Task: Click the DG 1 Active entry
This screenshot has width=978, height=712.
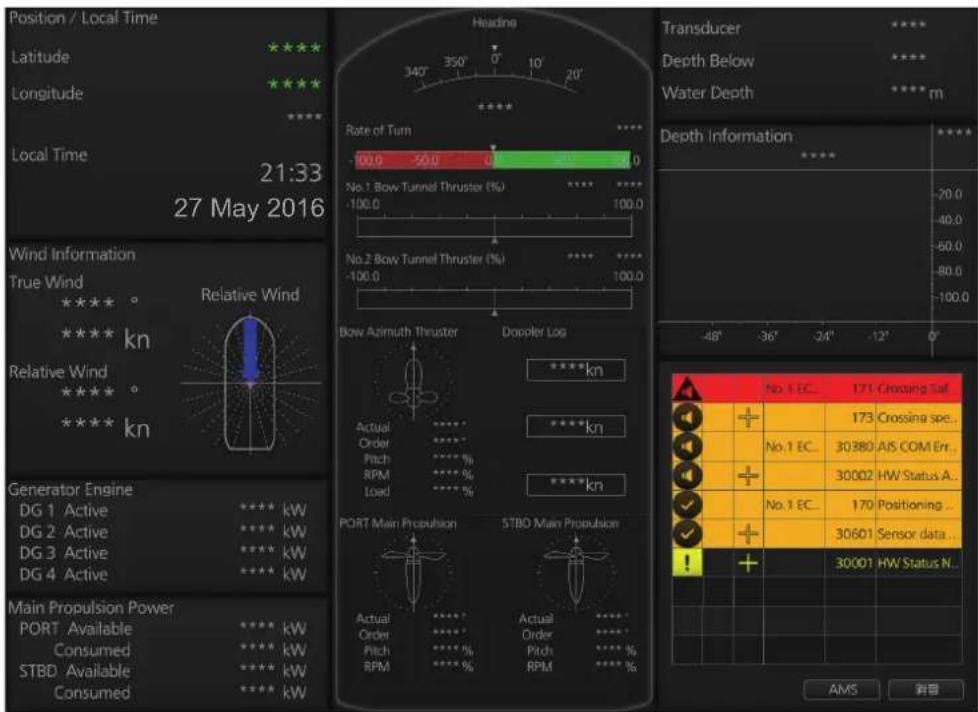Action: (64, 511)
